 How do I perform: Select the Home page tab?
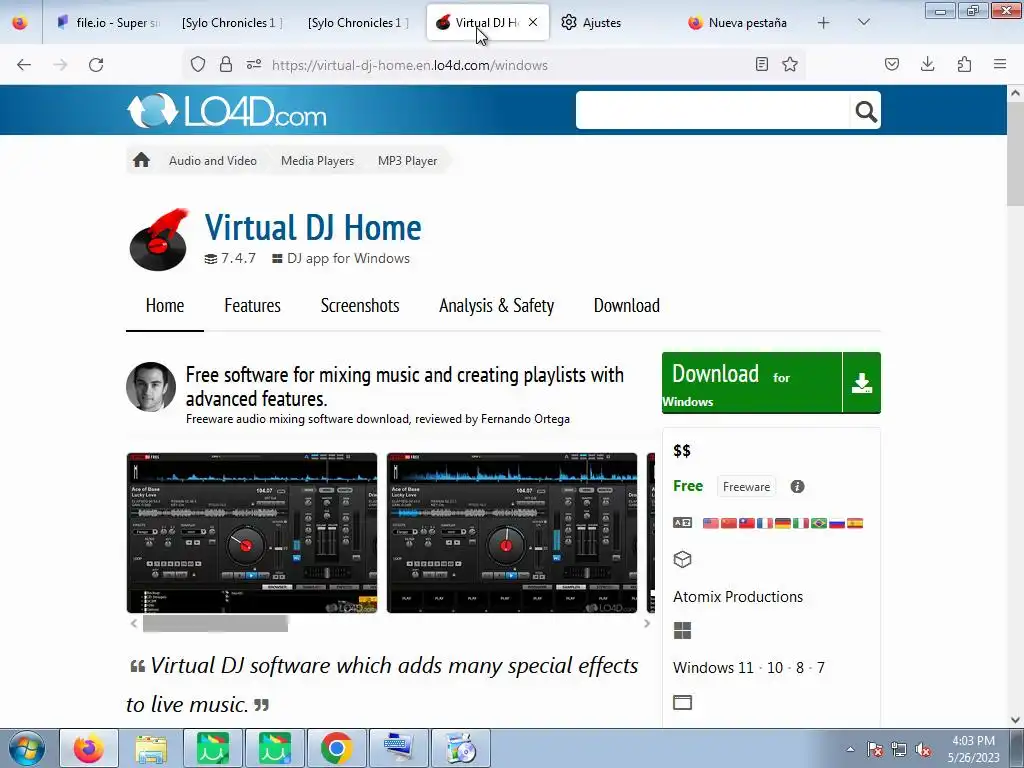click(x=165, y=306)
